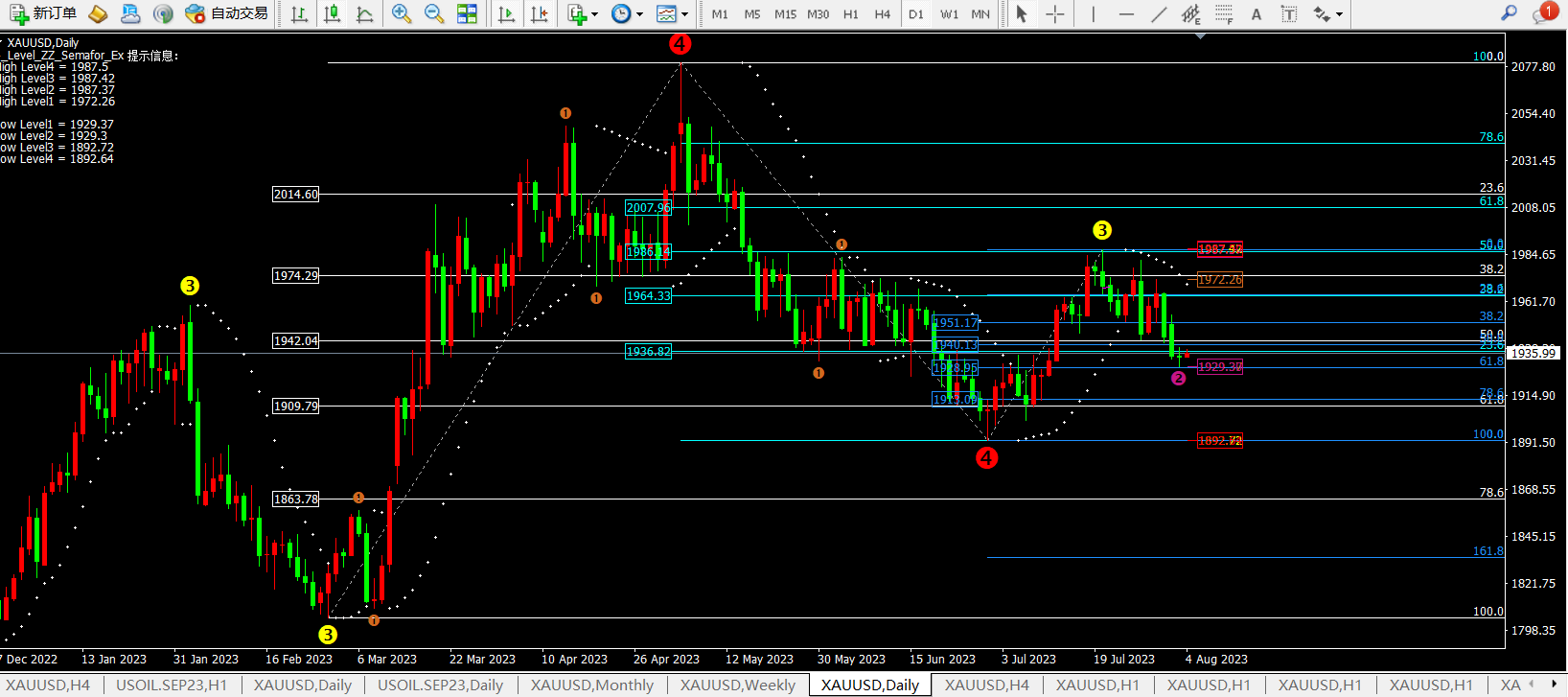Tile chart windows icon
The width and height of the screenshot is (1568, 697).
pos(467,13)
